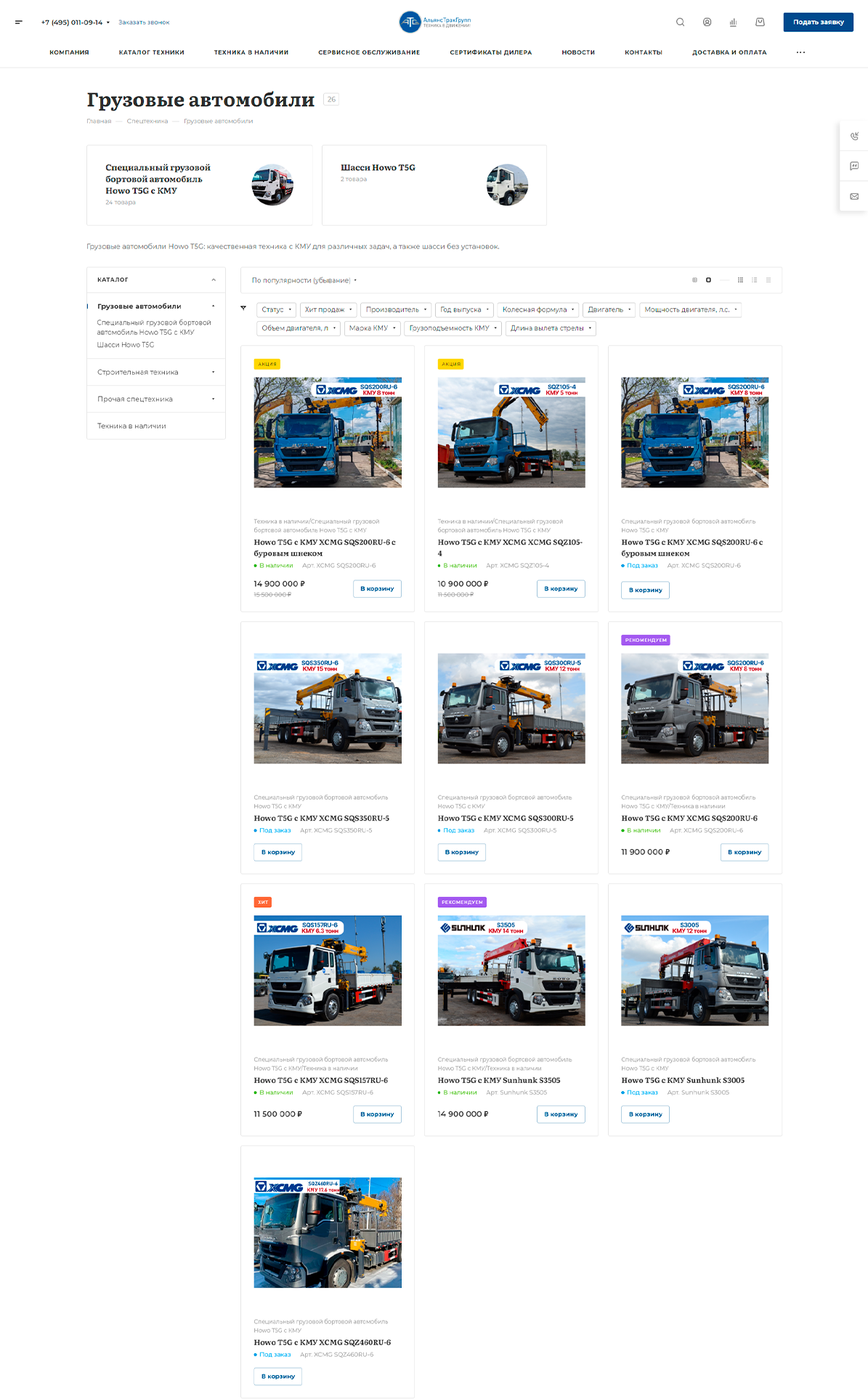Image resolution: width=868 pixels, height=1399 pixels.
Task: Click the Заказать звонок link
Action: coord(144,23)
